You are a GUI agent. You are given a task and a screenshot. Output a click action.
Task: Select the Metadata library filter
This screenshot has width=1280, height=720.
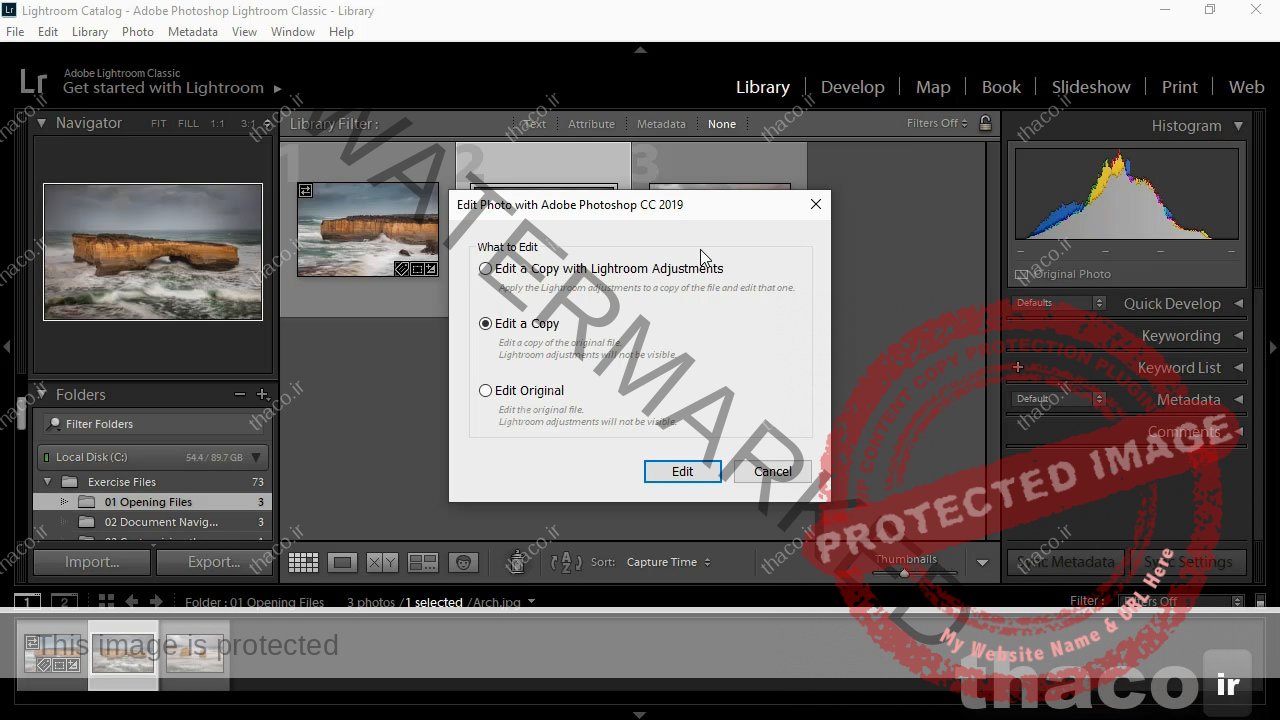(661, 124)
